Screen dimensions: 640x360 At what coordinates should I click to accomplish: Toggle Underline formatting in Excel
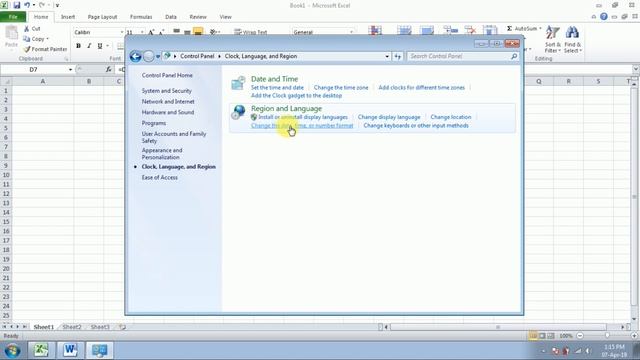pos(100,46)
